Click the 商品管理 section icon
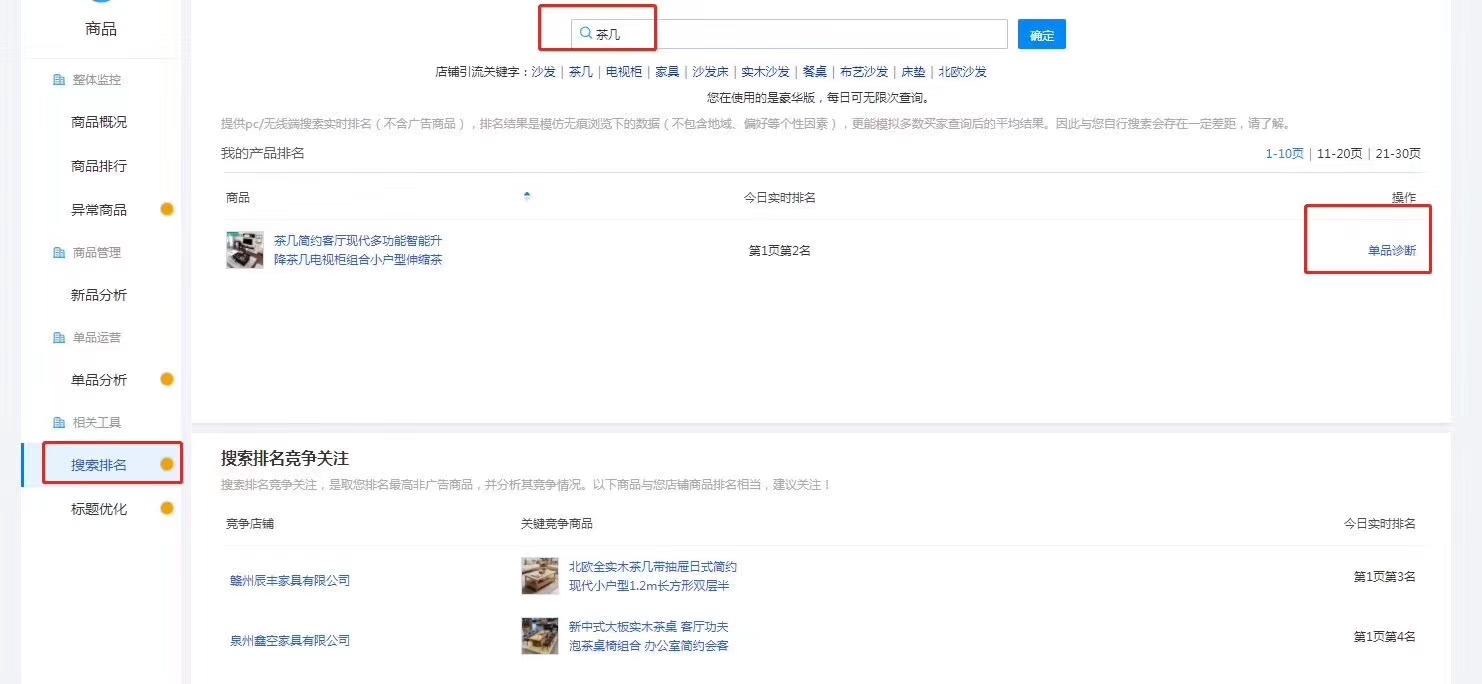The height and width of the screenshot is (684, 1482). pyautogui.click(x=59, y=252)
